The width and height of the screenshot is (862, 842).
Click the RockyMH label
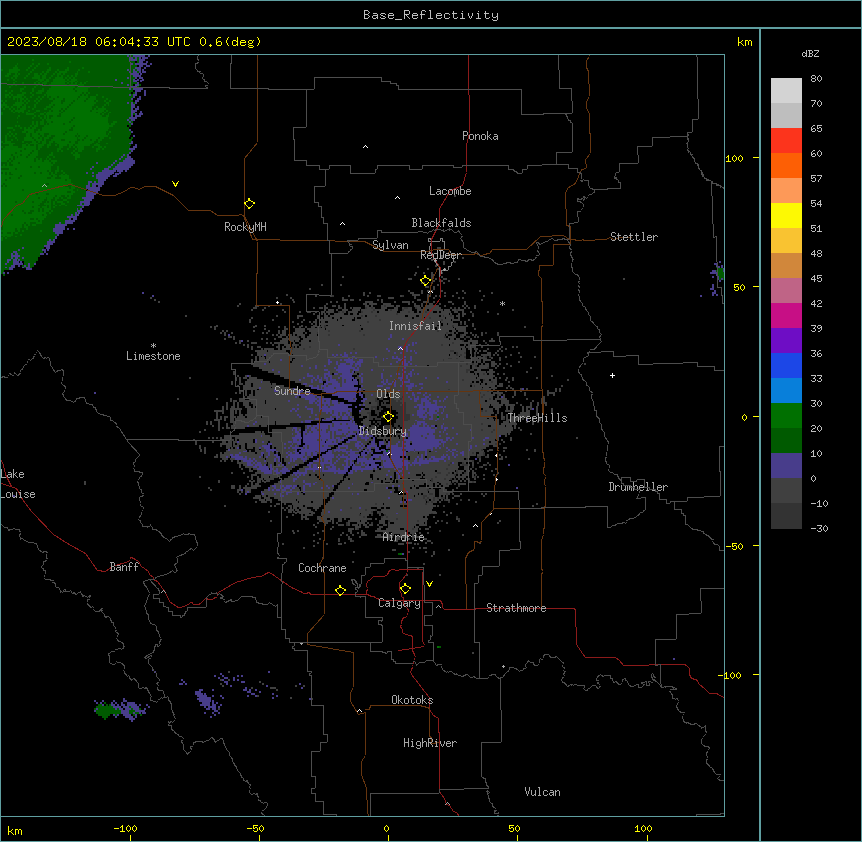coord(245,227)
